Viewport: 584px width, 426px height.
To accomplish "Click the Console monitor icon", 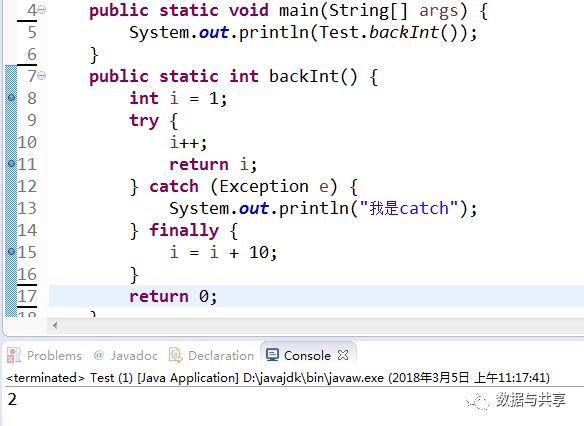I will [x=272, y=355].
